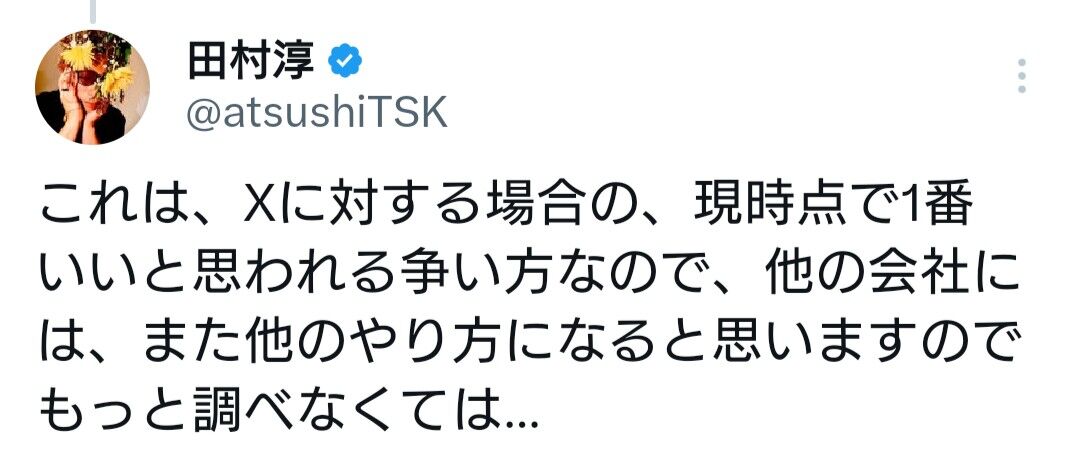The width and height of the screenshot is (1080, 474).
Task: Click the first tweet line starting これは
Action: pos(506,207)
